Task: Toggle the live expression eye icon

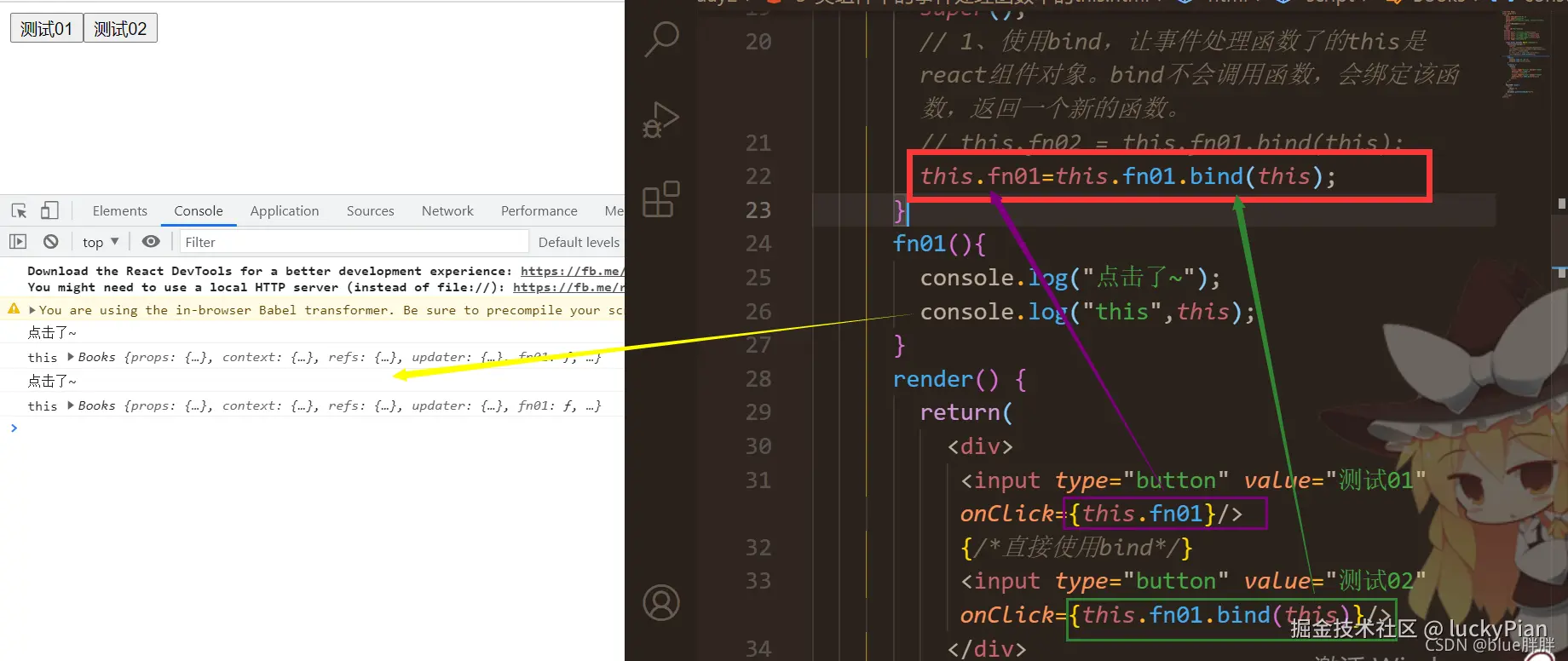Action: [x=151, y=242]
